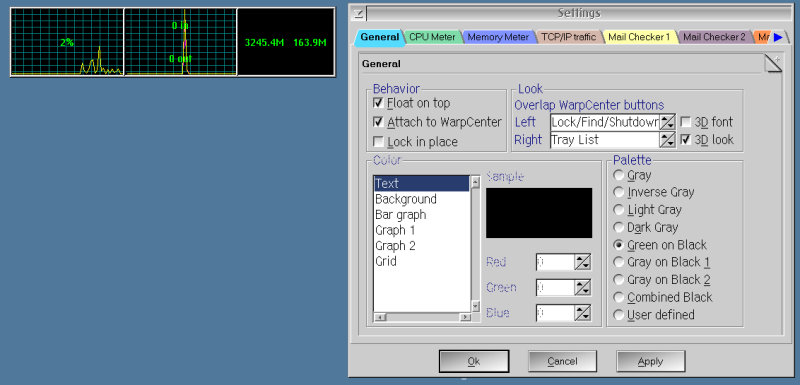Click the Apply button
Screen dimensions: 800x385
pos(651,361)
